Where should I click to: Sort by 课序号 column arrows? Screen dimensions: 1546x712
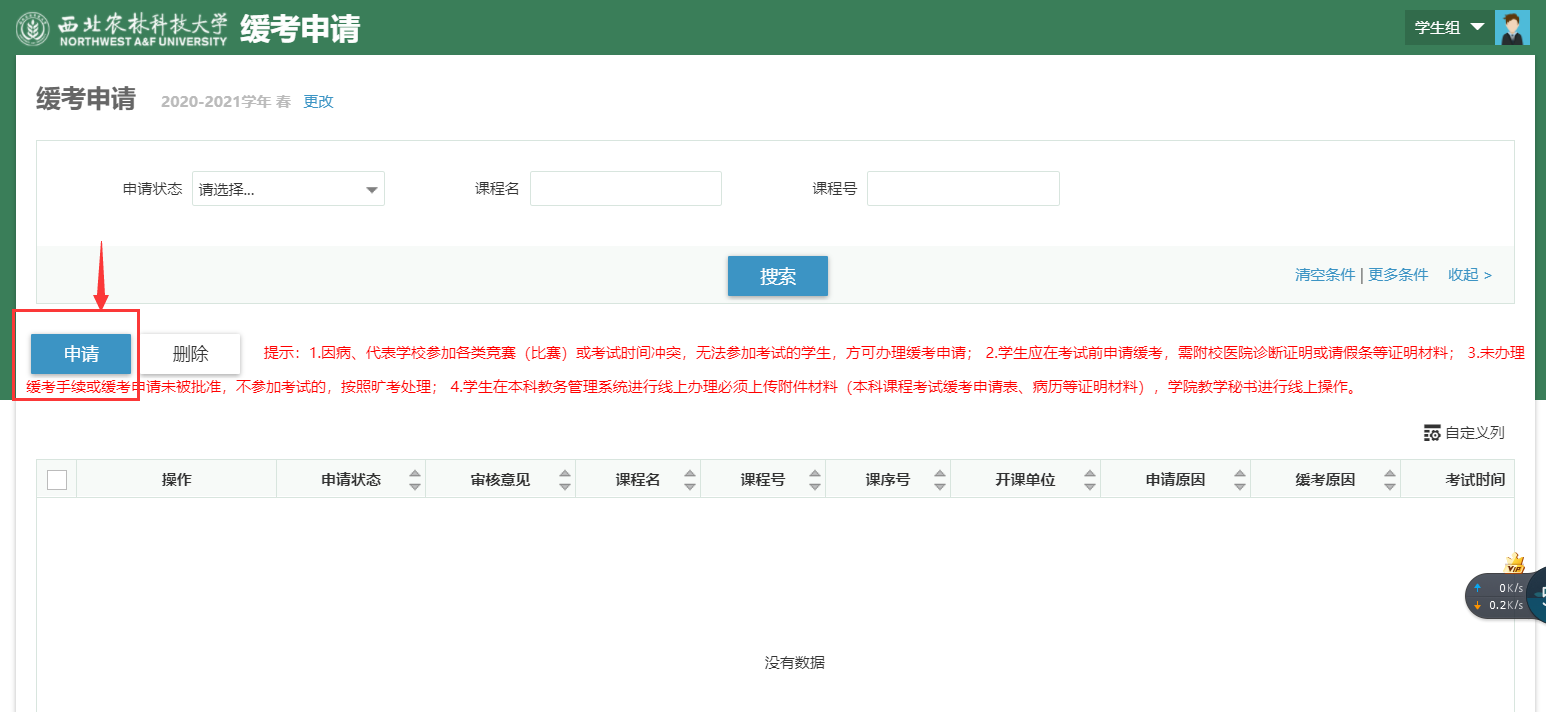click(x=940, y=480)
